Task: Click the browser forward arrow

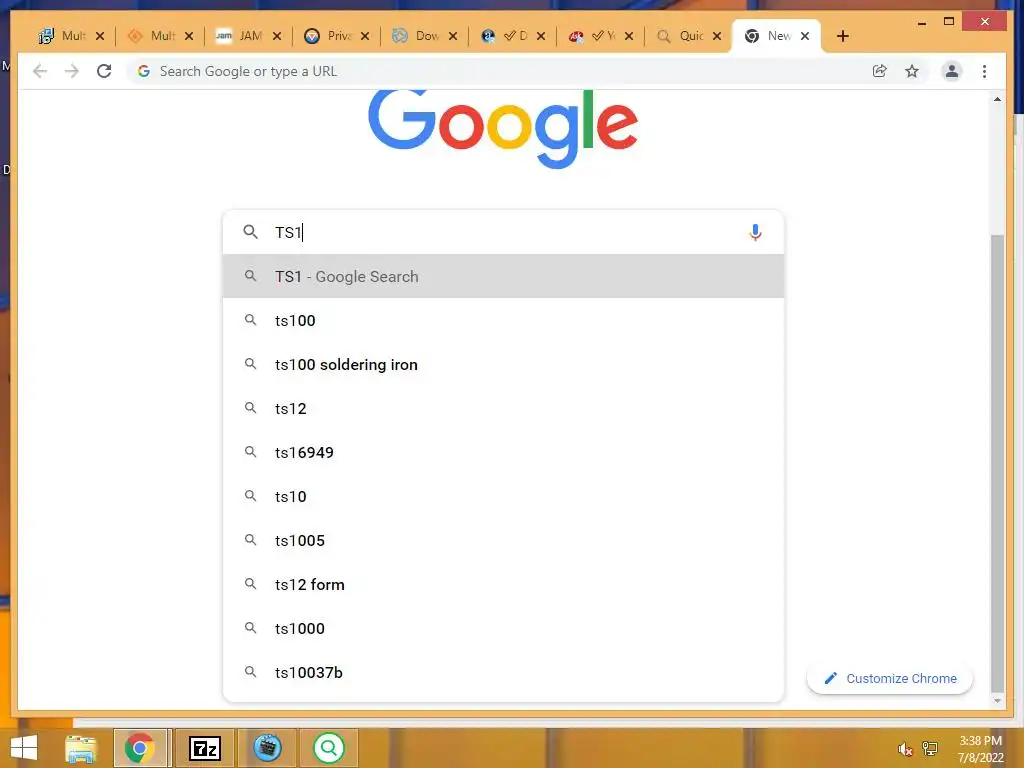Action: [72, 71]
